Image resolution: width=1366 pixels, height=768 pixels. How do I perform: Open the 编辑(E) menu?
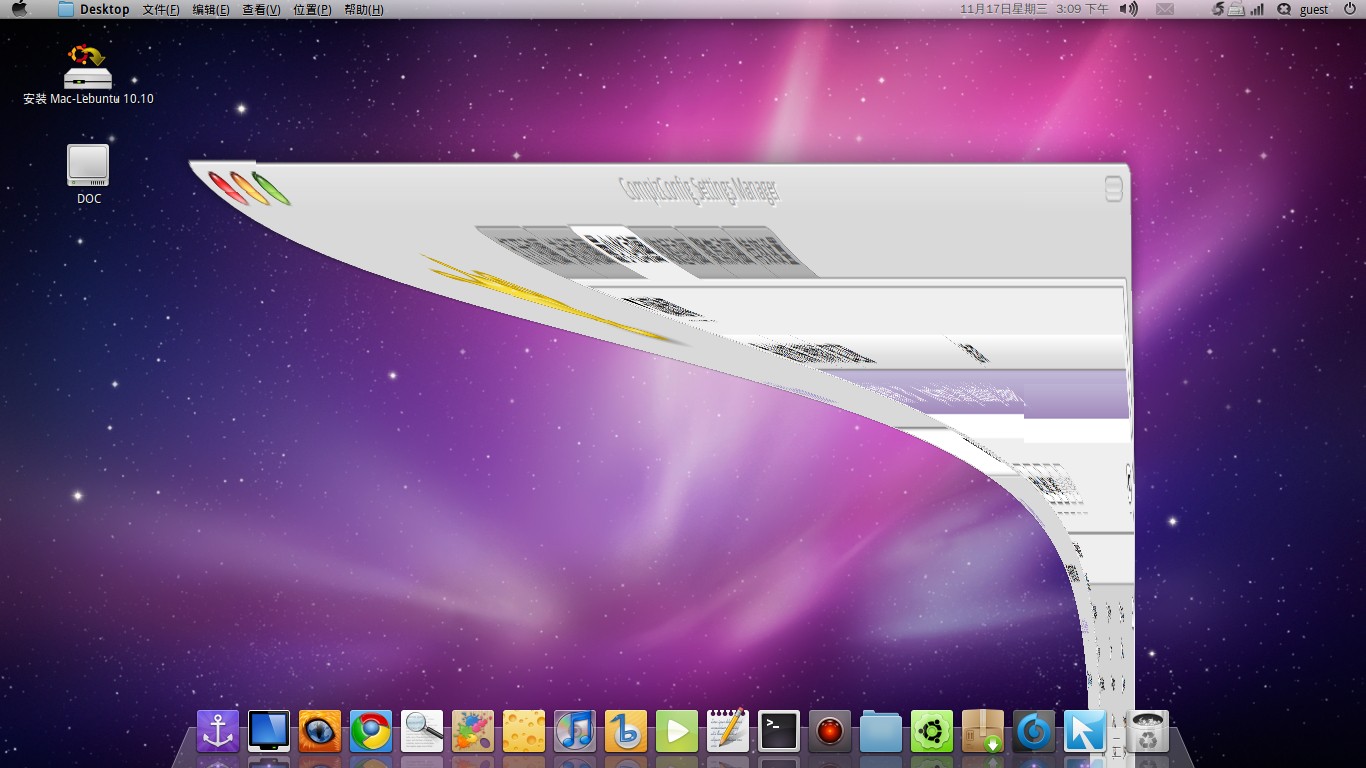211,9
